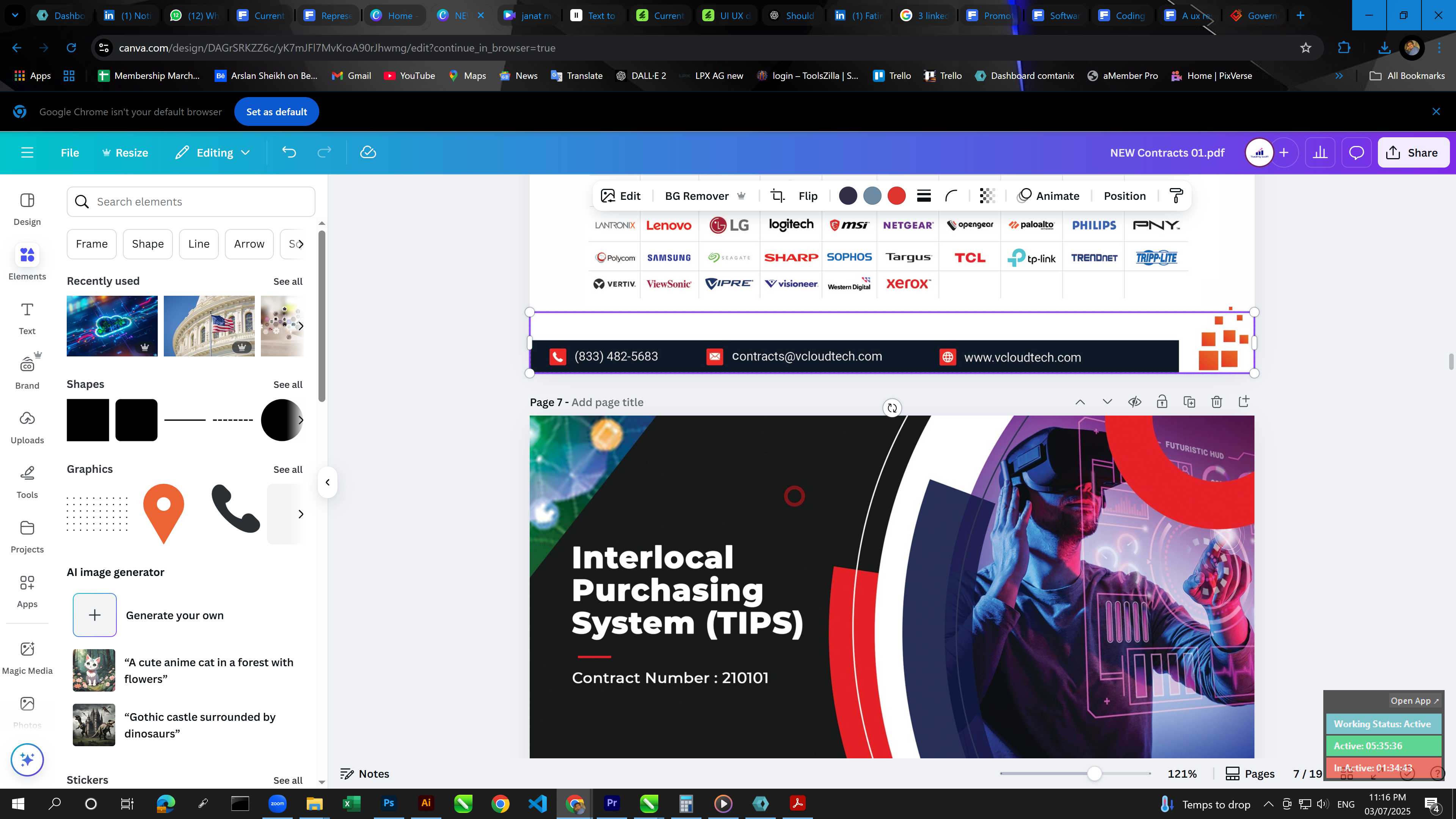Screen dimensions: 1456x819
Task: Show hidden system tray icons
Action: (1268, 804)
